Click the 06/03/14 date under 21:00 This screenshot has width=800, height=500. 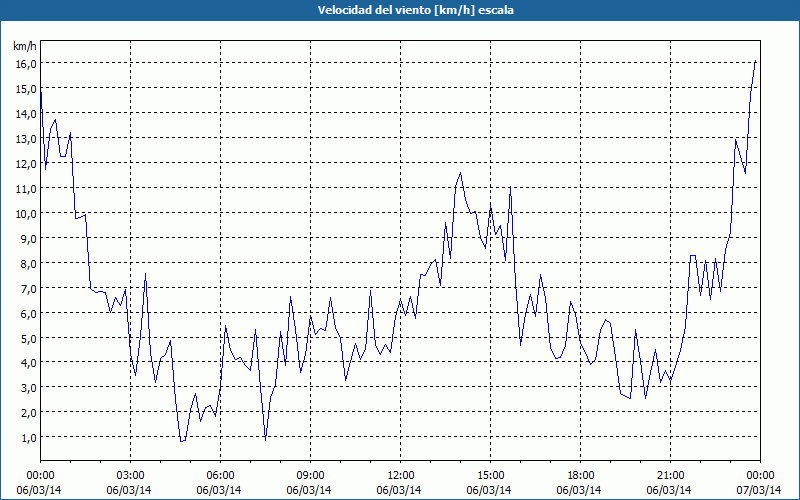coord(669,490)
